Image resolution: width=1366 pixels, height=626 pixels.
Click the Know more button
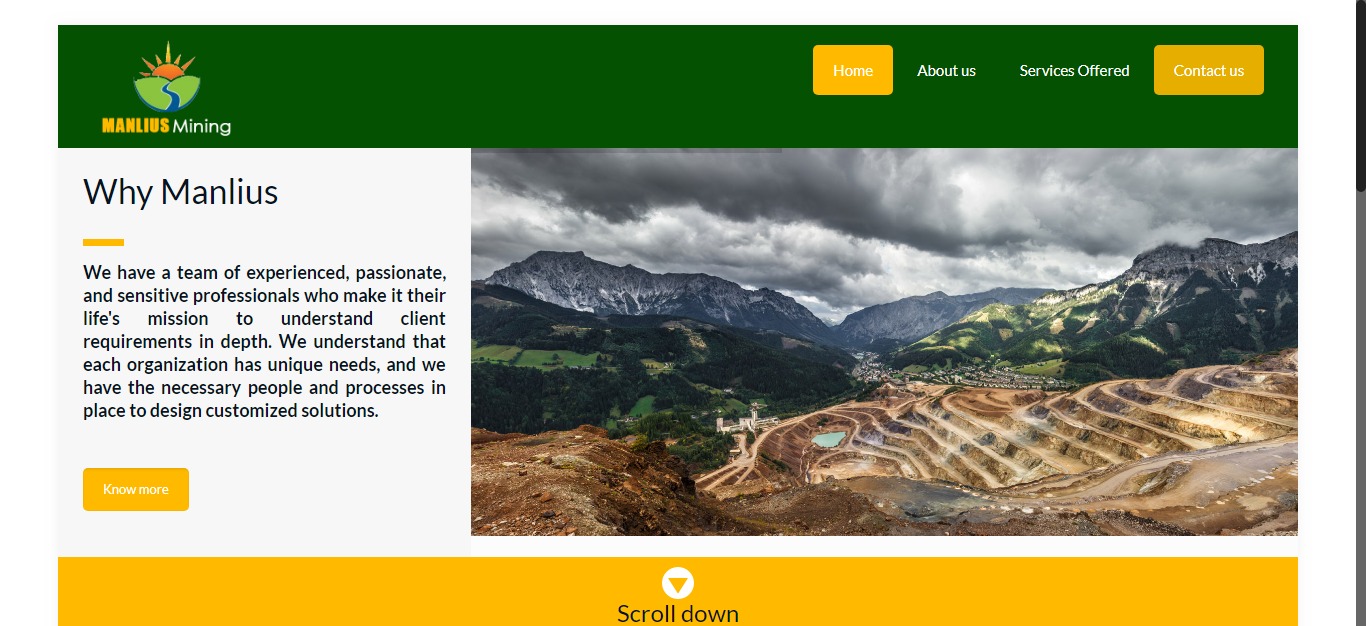(x=136, y=489)
